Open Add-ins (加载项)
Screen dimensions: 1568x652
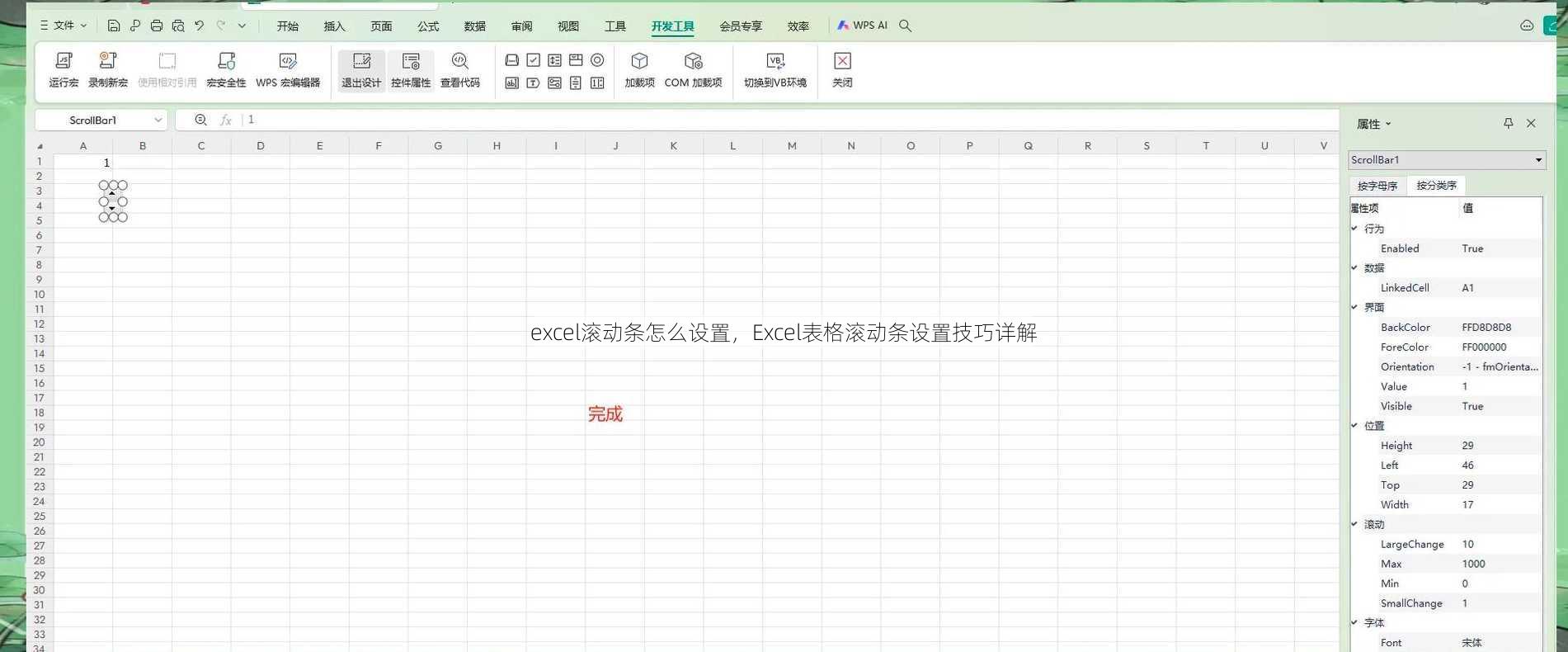pos(639,69)
